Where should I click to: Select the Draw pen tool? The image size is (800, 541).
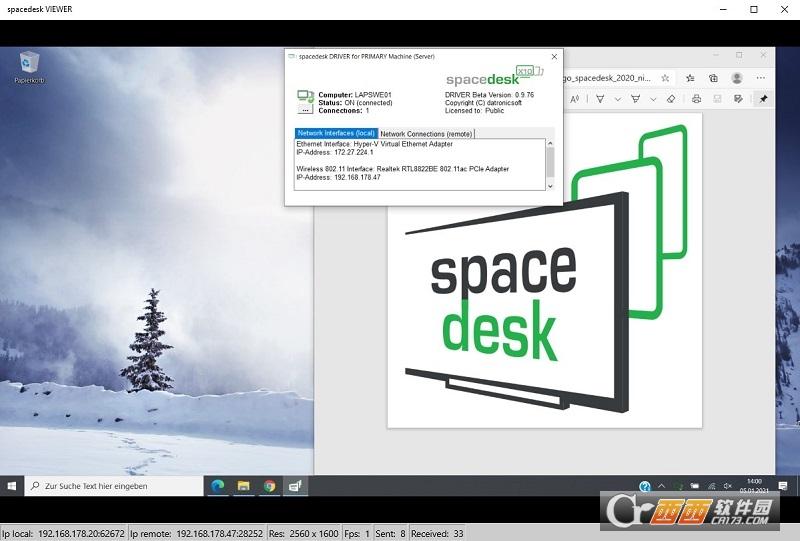click(x=600, y=99)
